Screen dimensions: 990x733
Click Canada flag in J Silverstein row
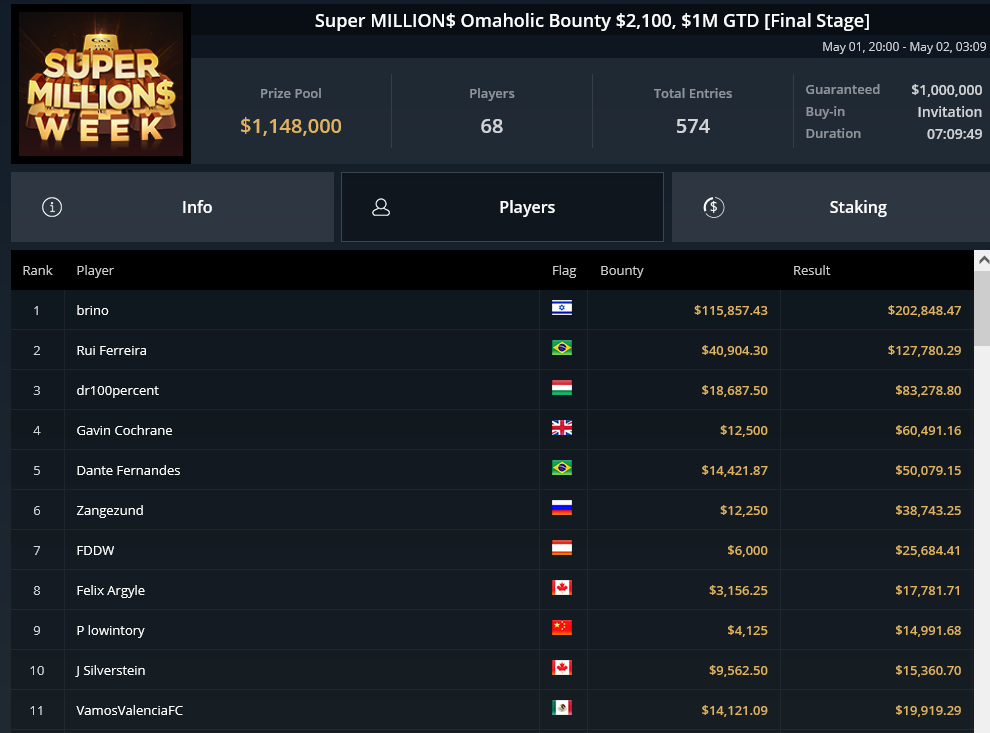tap(562, 668)
